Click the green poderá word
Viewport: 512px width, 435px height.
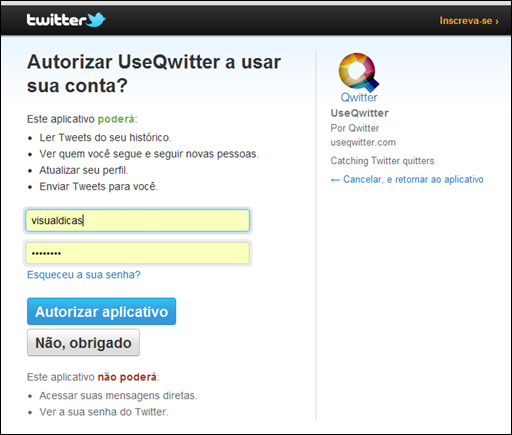pos(116,119)
